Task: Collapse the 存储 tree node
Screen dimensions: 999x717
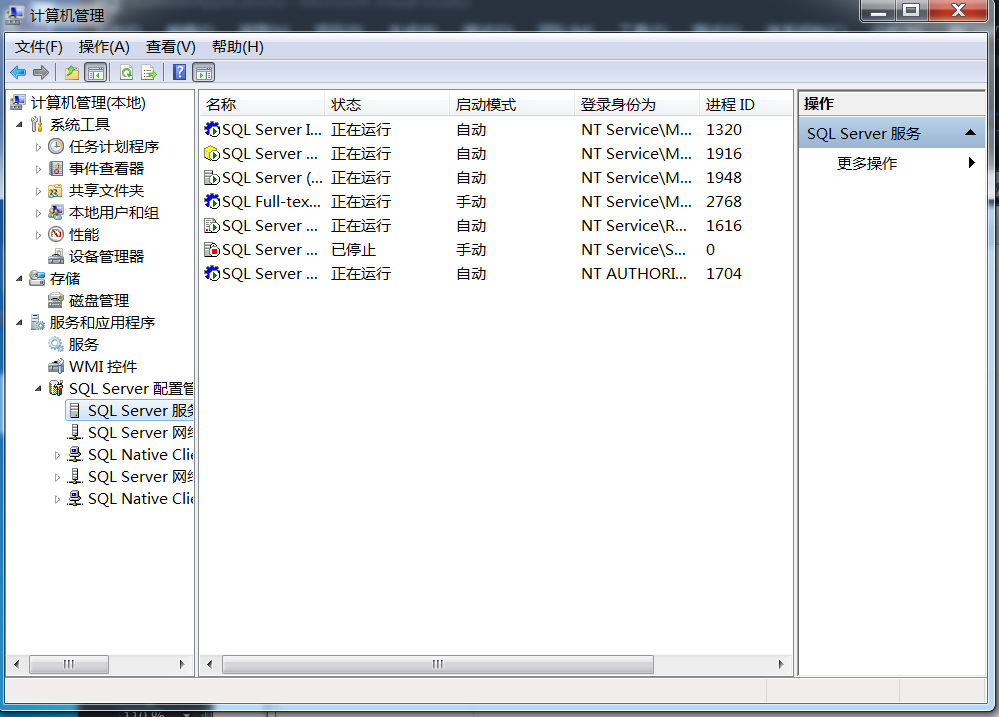Action: click(x=19, y=279)
